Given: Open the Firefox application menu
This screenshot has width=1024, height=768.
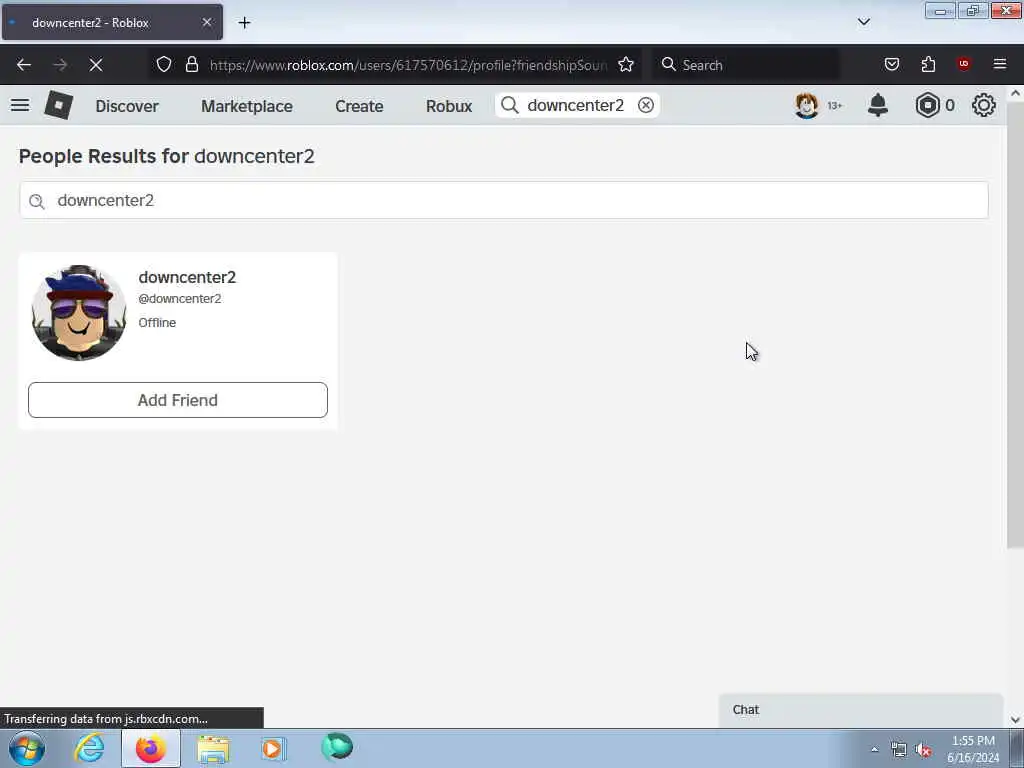Looking at the screenshot, I should 1000,64.
